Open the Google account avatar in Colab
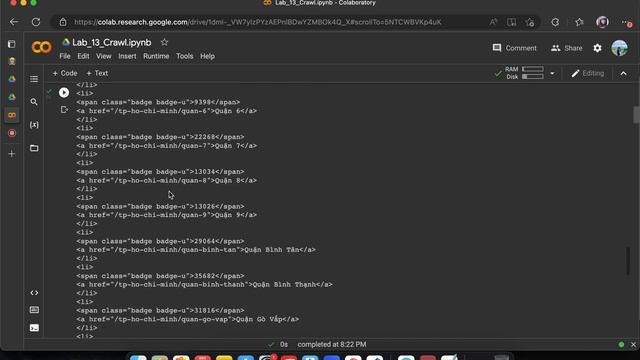Screen dimensions: 640x360 point(620,48)
